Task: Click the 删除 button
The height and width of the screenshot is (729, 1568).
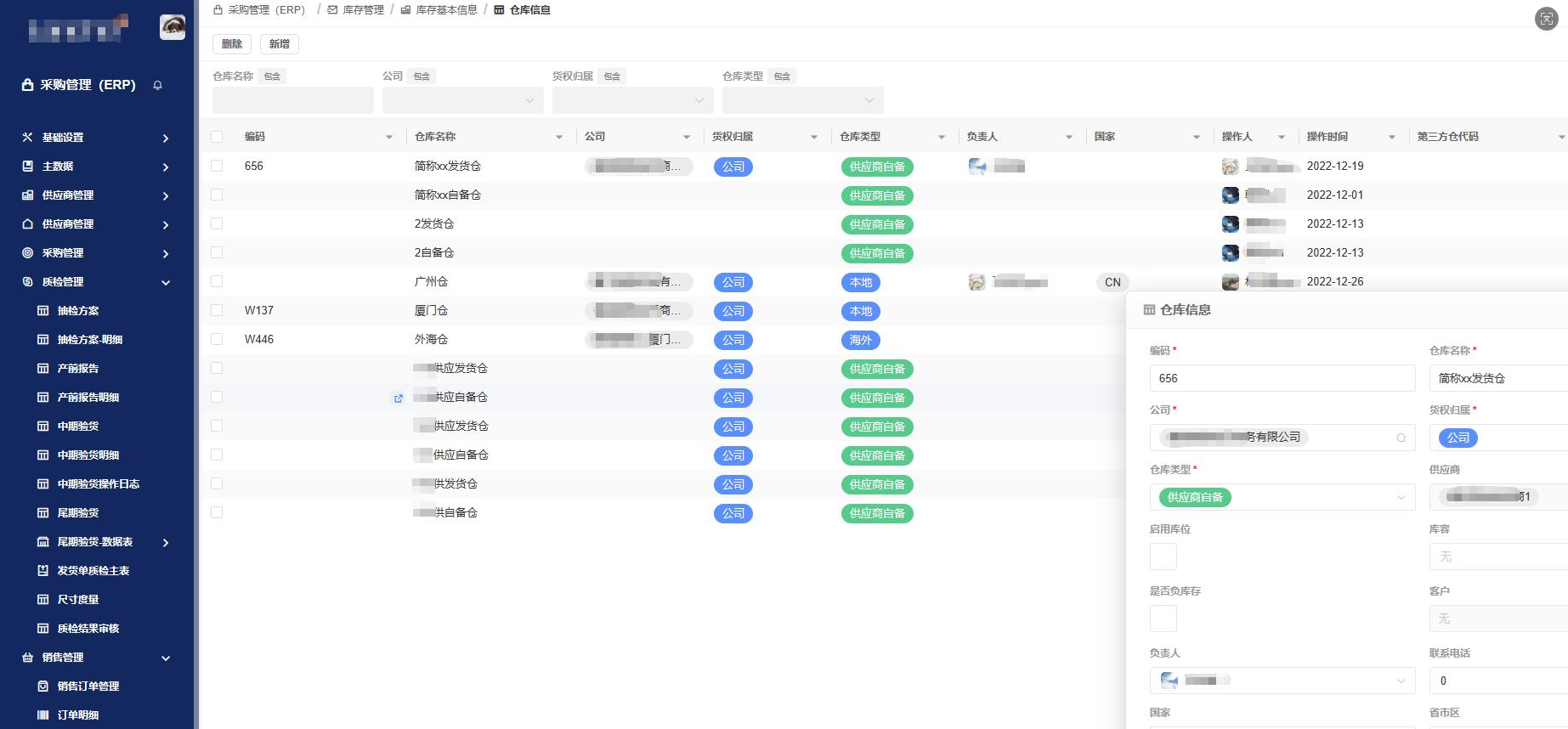Action: pyautogui.click(x=232, y=44)
